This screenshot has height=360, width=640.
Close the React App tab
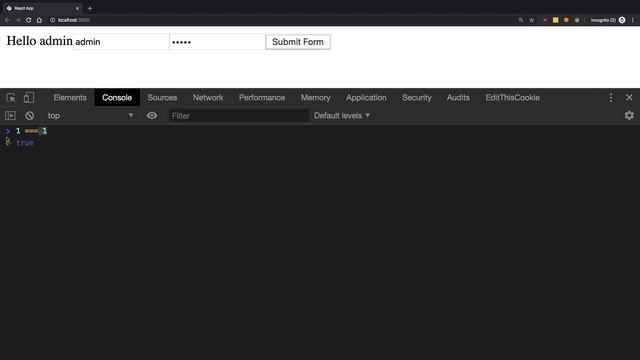point(77,8)
